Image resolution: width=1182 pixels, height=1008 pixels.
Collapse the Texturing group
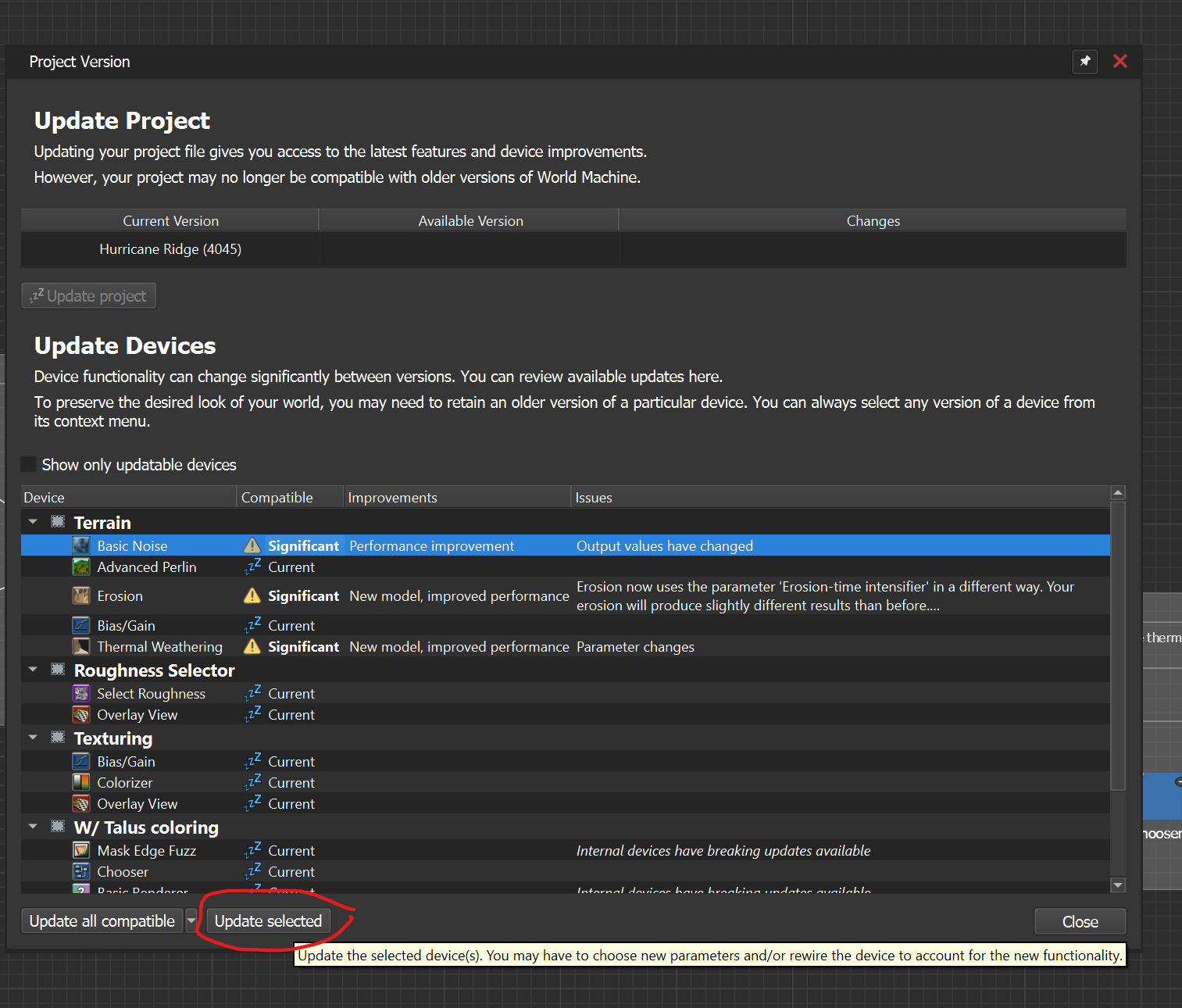(33, 737)
